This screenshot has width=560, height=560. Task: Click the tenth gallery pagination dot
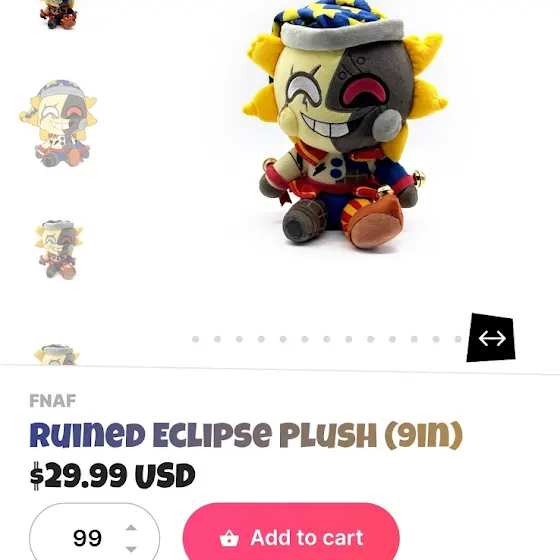tap(392, 339)
